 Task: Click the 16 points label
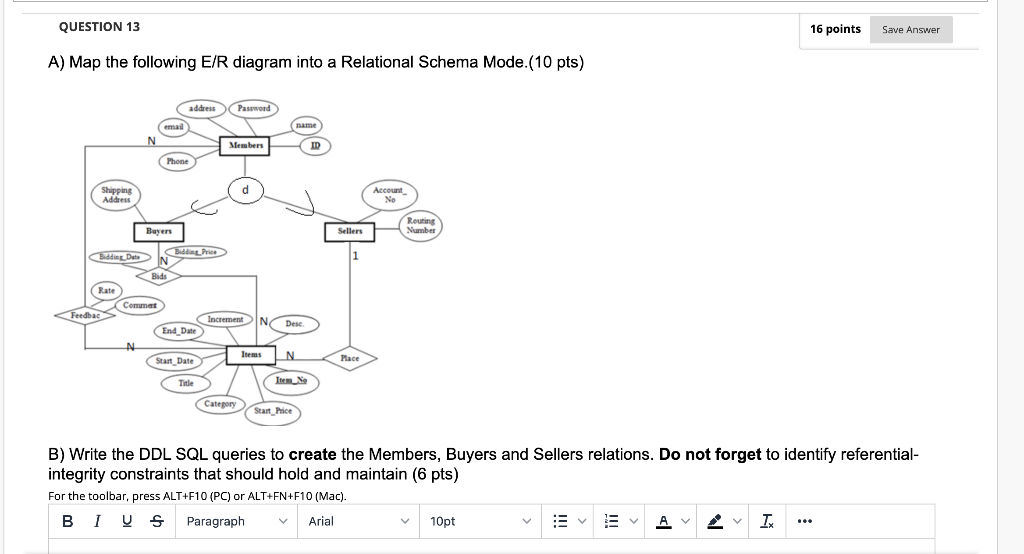835,29
